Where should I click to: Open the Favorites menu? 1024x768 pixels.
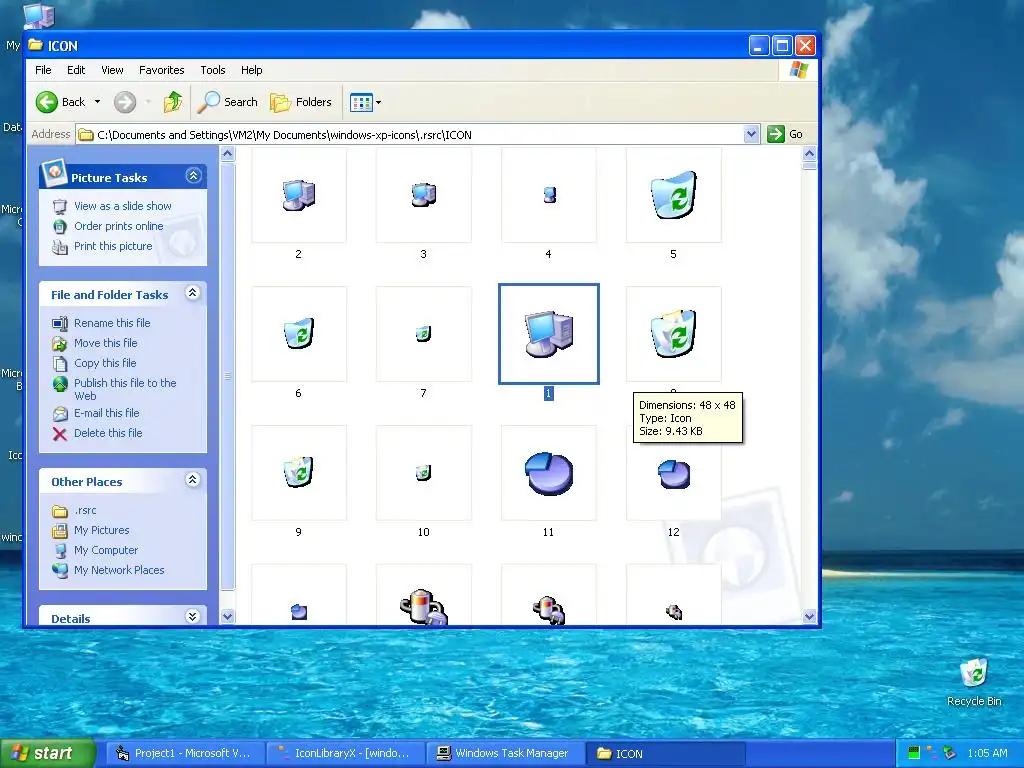pos(161,70)
